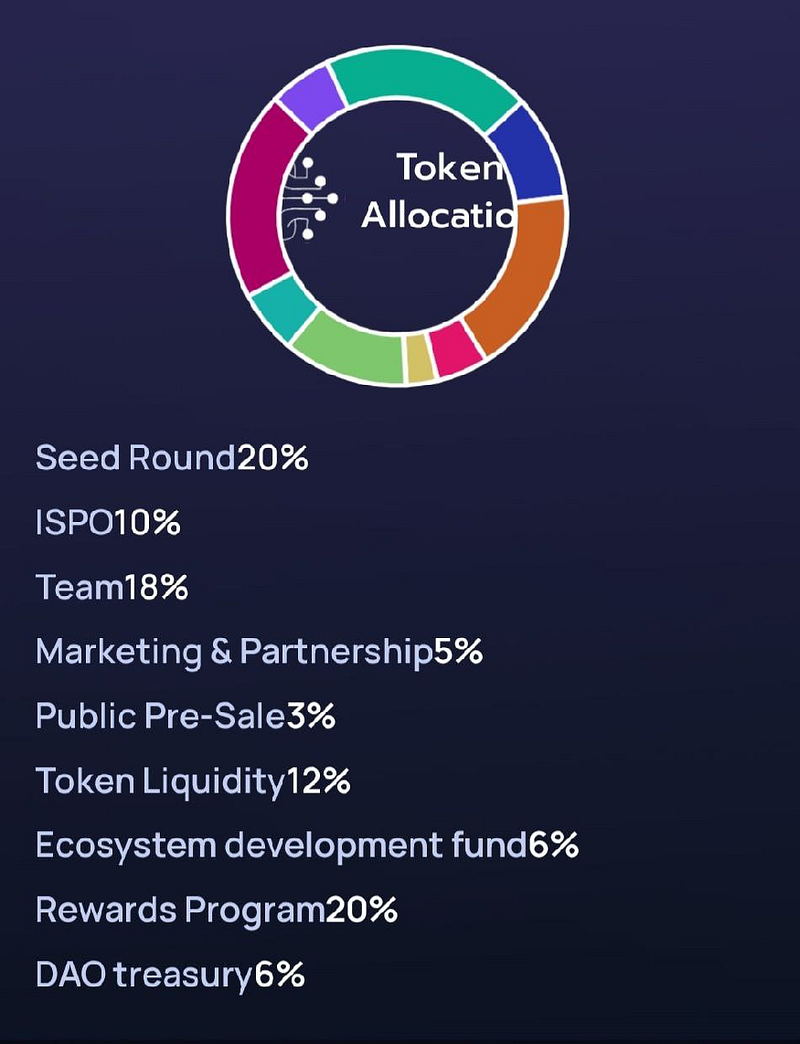Select the Team 18% entry
Viewport: 800px width, 1044px height.
click(x=112, y=587)
